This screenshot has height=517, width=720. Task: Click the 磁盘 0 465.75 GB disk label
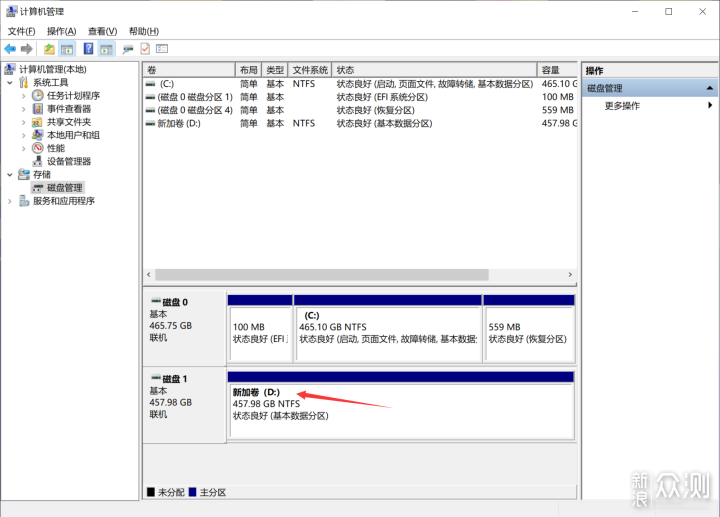(185, 327)
